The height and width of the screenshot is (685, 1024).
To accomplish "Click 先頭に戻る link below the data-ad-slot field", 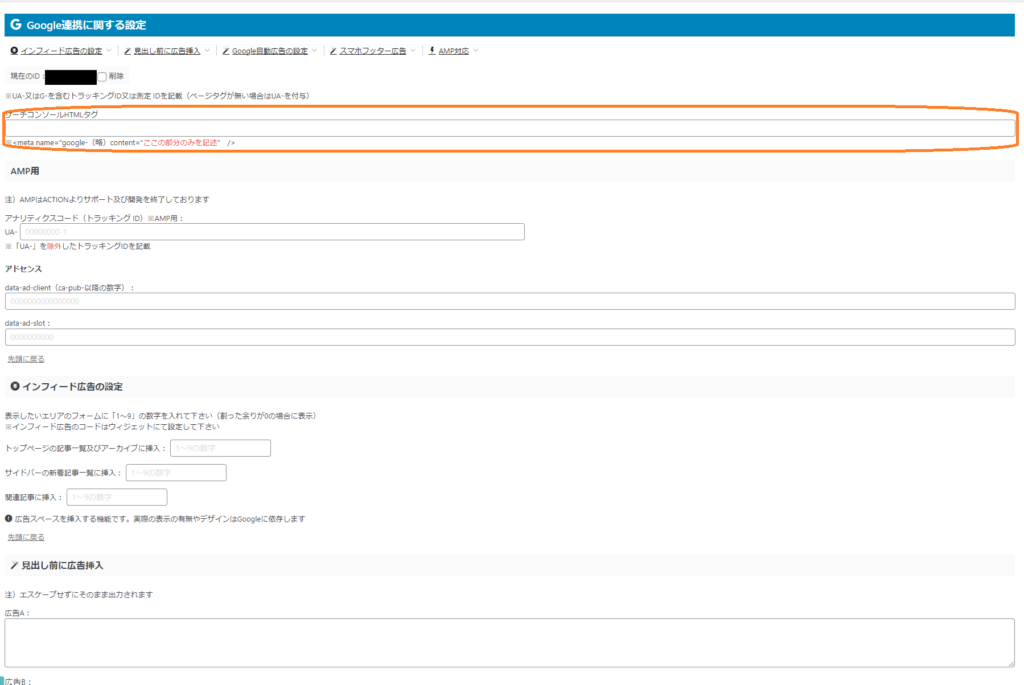I will [x=25, y=358].
